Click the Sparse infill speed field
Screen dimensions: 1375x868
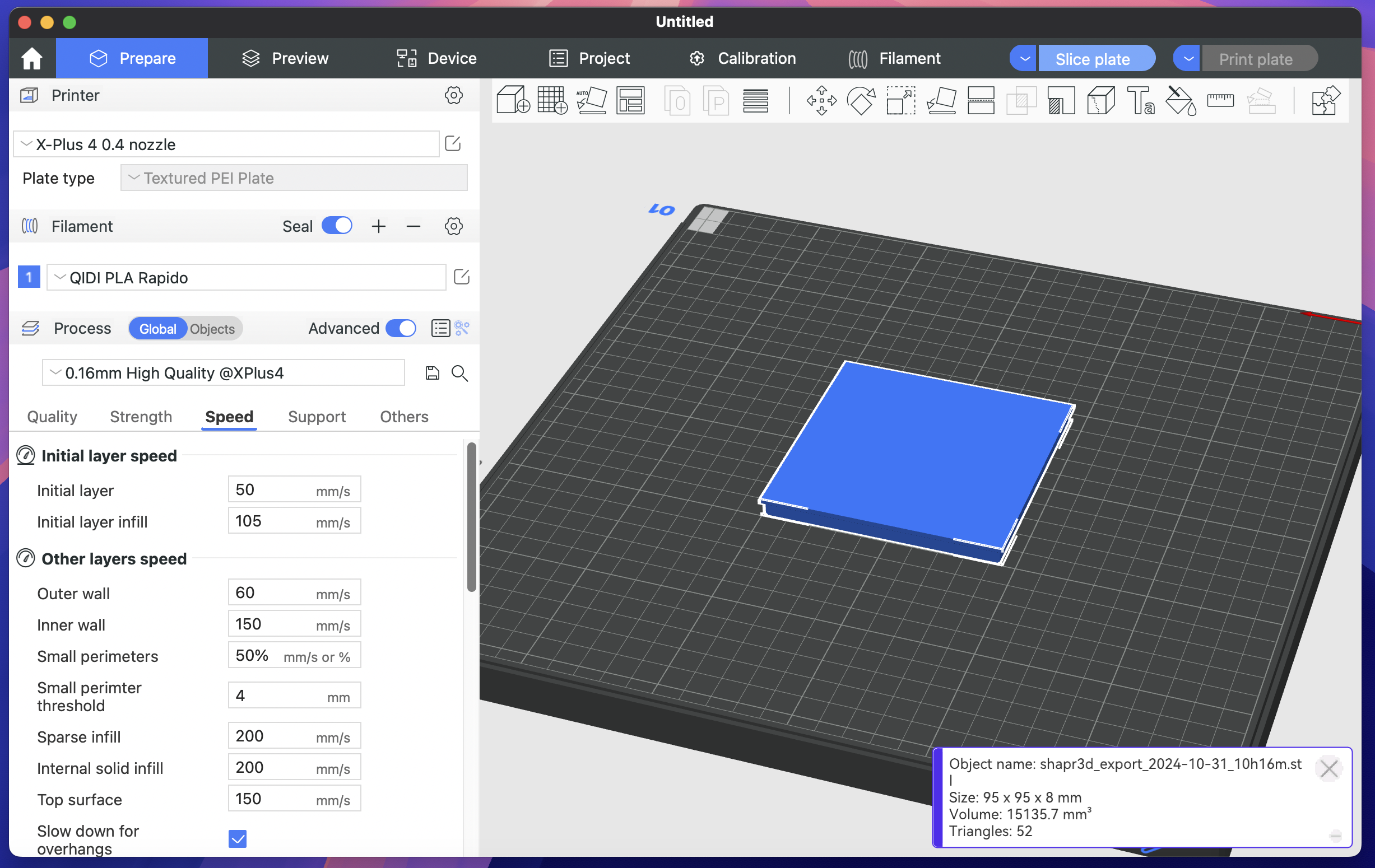tap(294, 736)
